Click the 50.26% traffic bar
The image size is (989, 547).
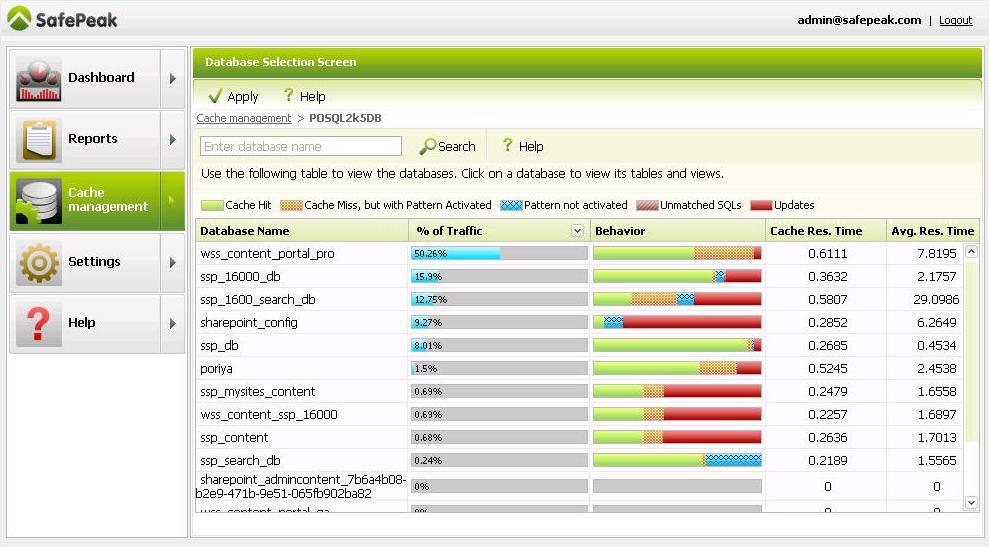[x=499, y=254]
